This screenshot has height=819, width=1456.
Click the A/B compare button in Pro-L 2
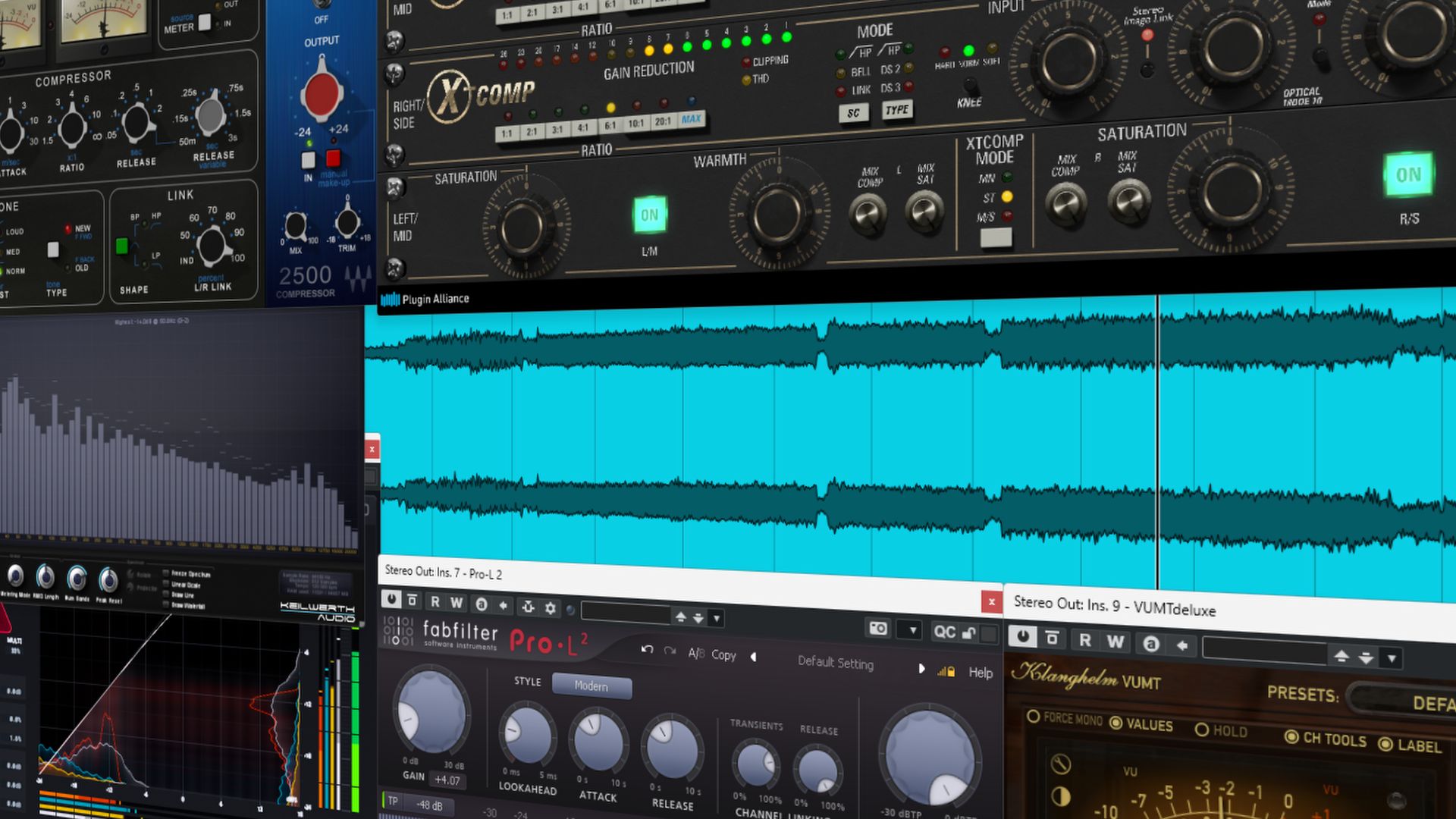(x=696, y=653)
